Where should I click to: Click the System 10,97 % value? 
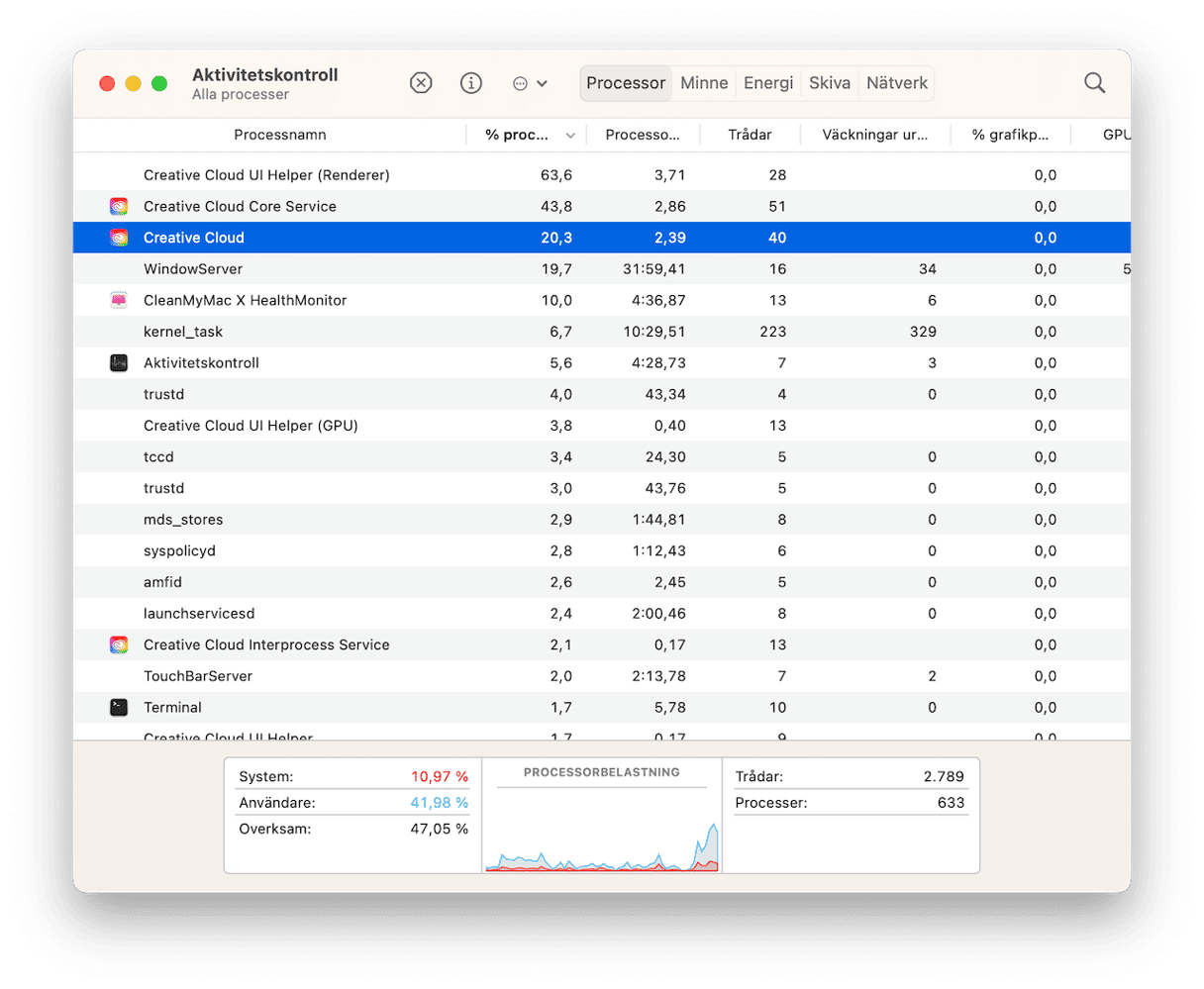440,777
